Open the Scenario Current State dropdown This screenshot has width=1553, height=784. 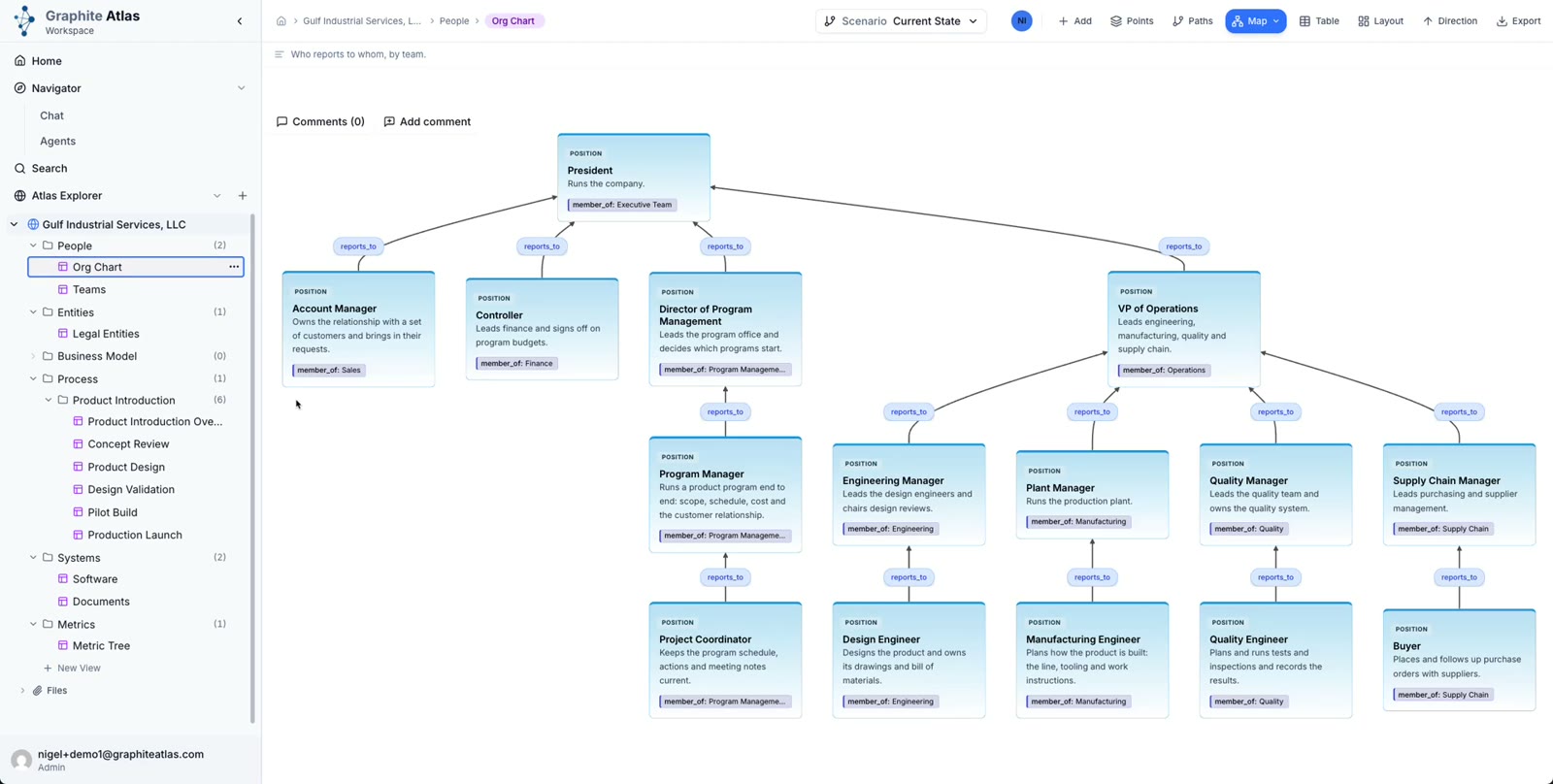point(901,21)
